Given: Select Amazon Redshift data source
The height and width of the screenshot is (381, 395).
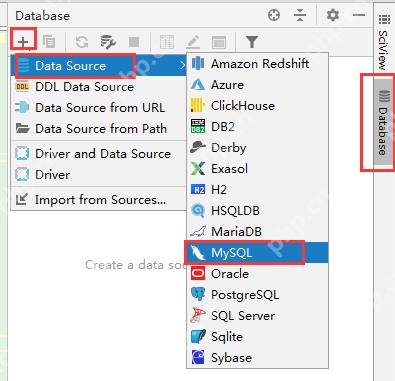Looking at the screenshot, I should (x=257, y=63).
